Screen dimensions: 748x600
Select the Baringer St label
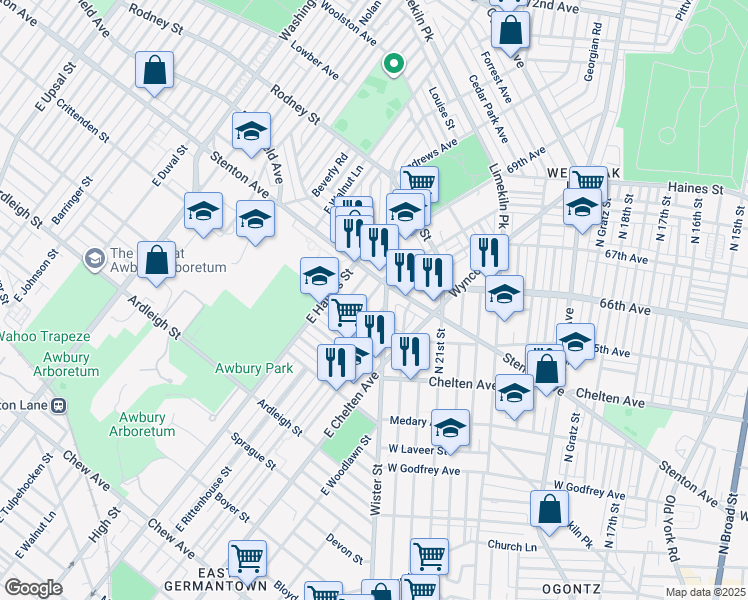(x=72, y=201)
